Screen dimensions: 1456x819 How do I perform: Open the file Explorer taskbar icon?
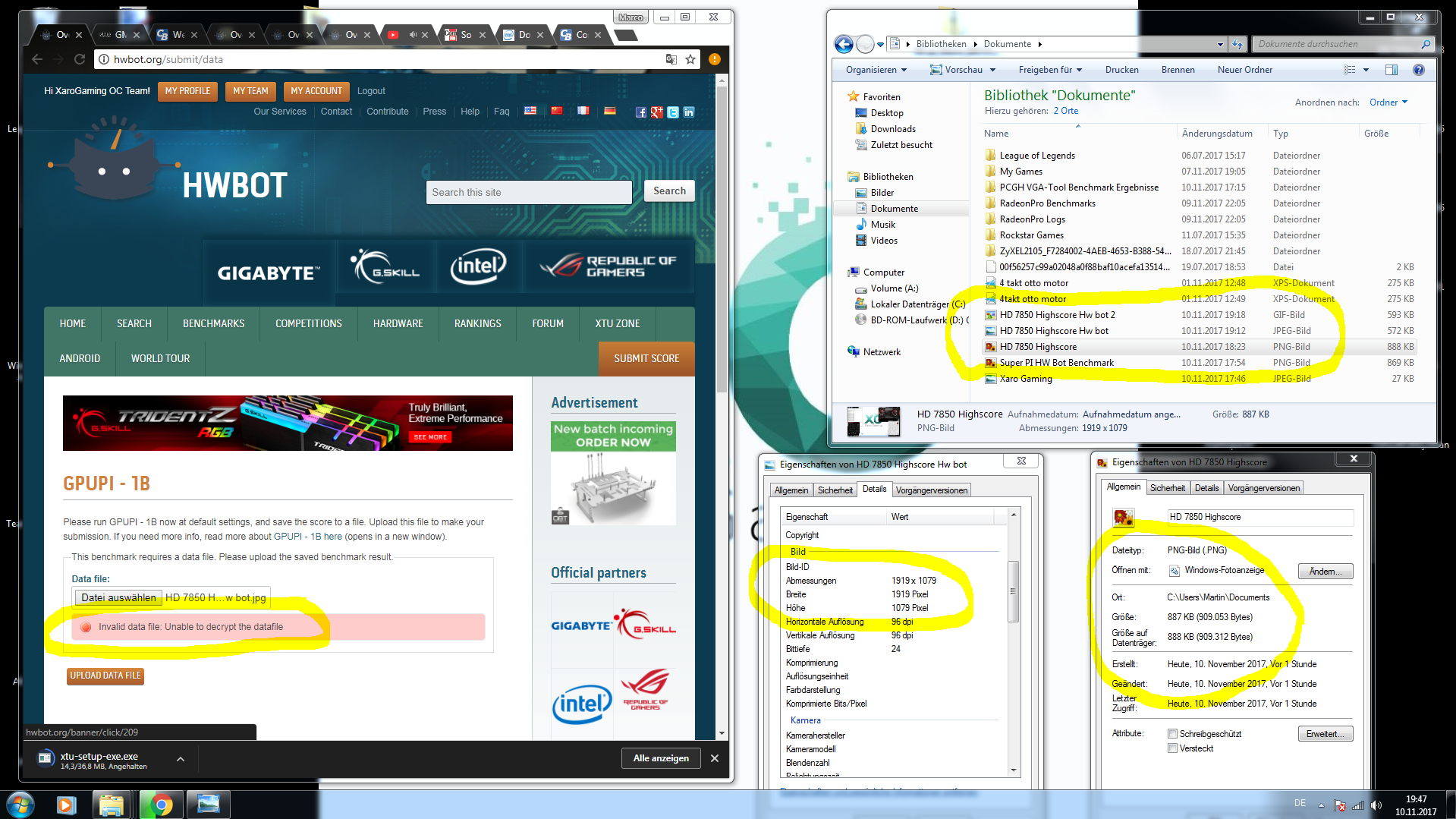[112, 805]
